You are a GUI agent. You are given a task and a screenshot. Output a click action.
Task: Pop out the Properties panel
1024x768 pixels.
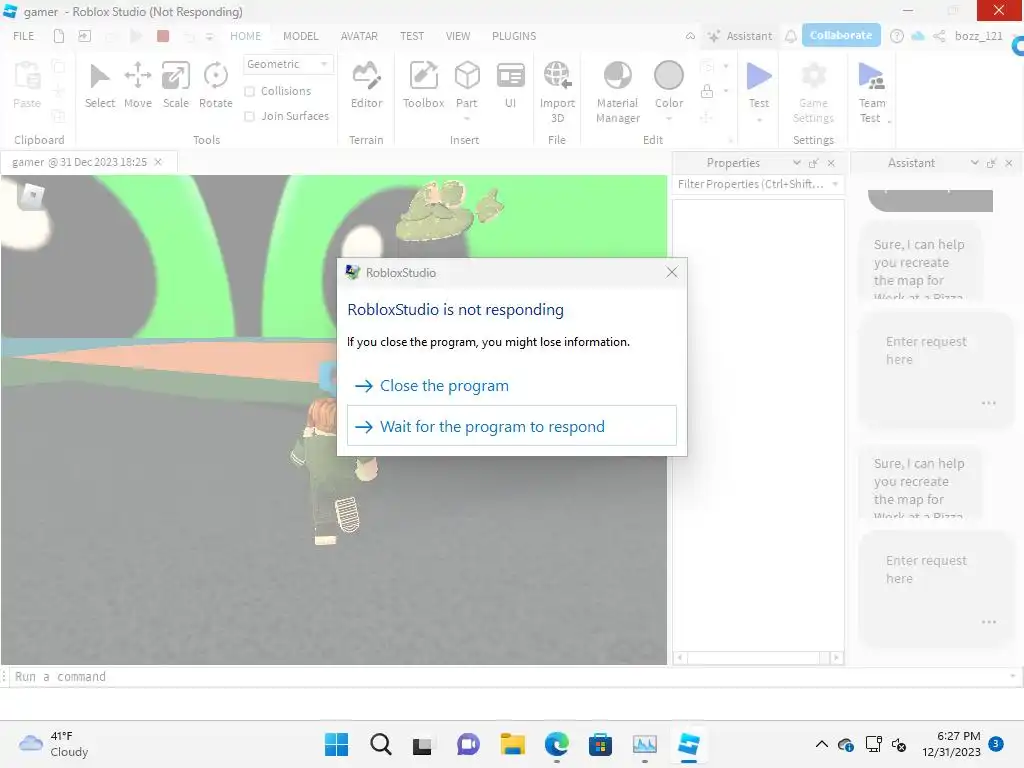(814, 163)
